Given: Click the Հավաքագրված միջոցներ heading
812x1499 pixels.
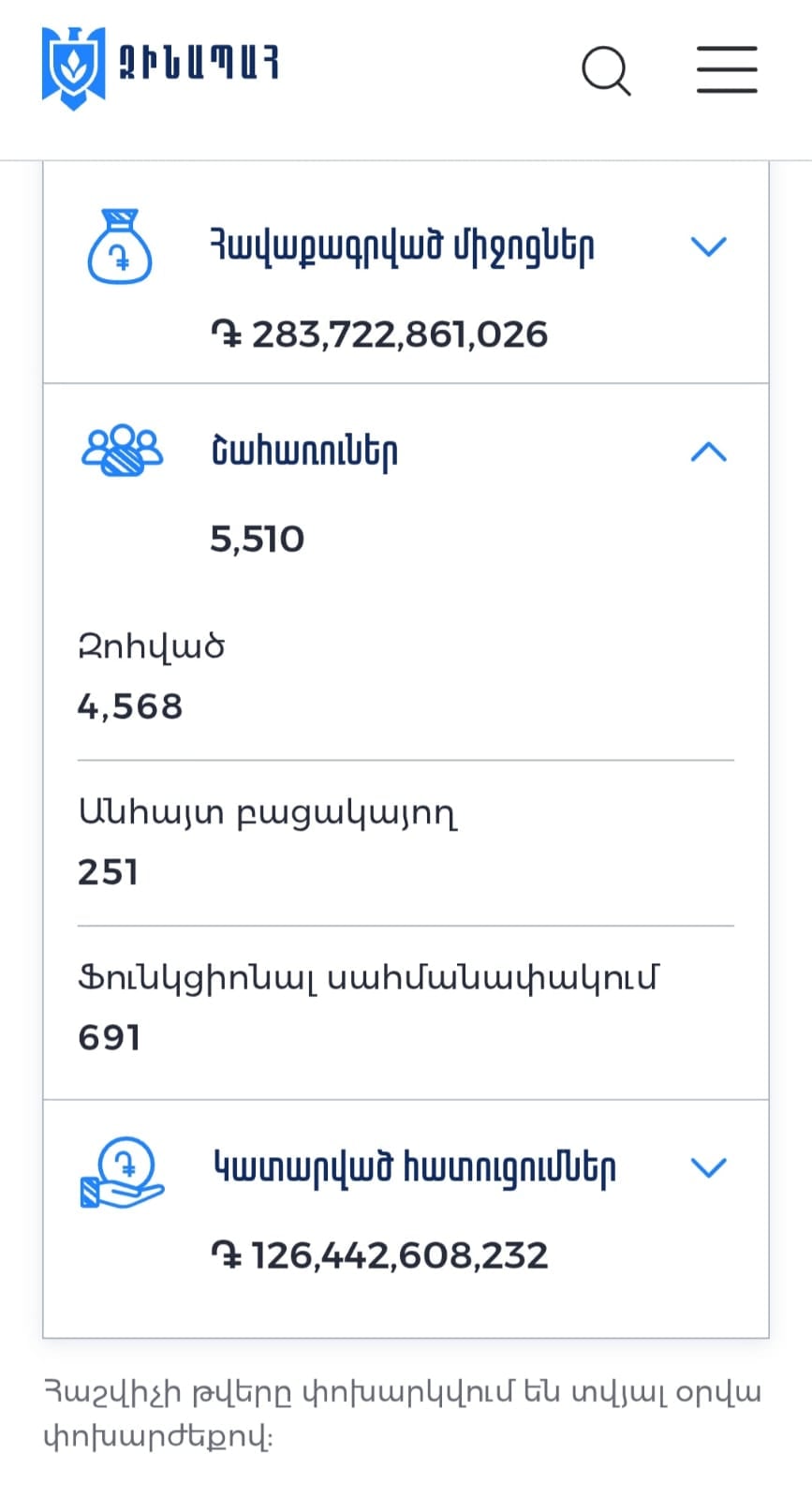Looking at the screenshot, I should click(x=402, y=247).
